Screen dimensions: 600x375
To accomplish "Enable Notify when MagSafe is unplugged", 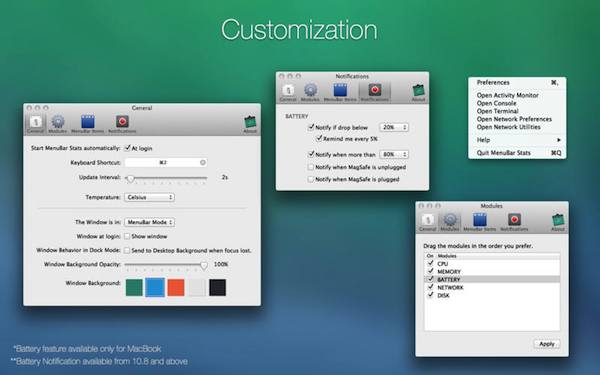I will point(311,167).
